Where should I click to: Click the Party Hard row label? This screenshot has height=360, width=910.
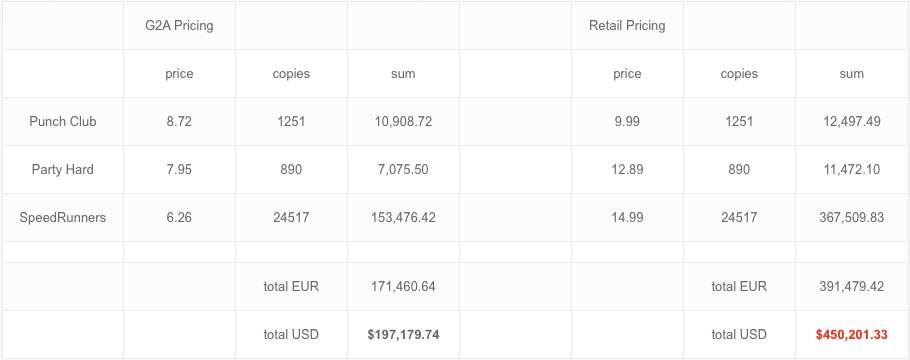point(63,170)
